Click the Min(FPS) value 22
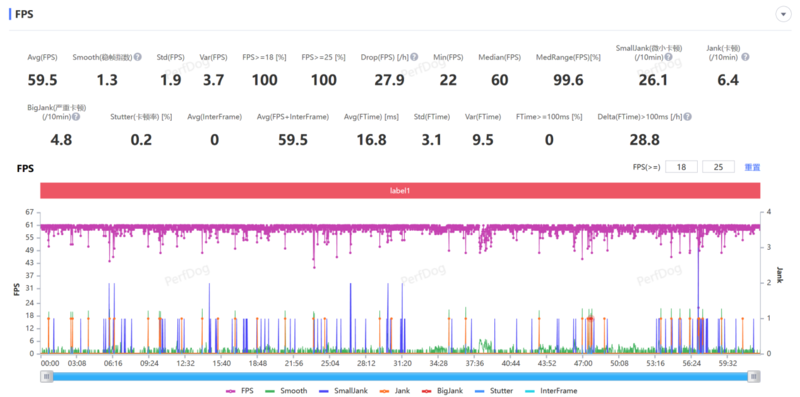 (448, 80)
